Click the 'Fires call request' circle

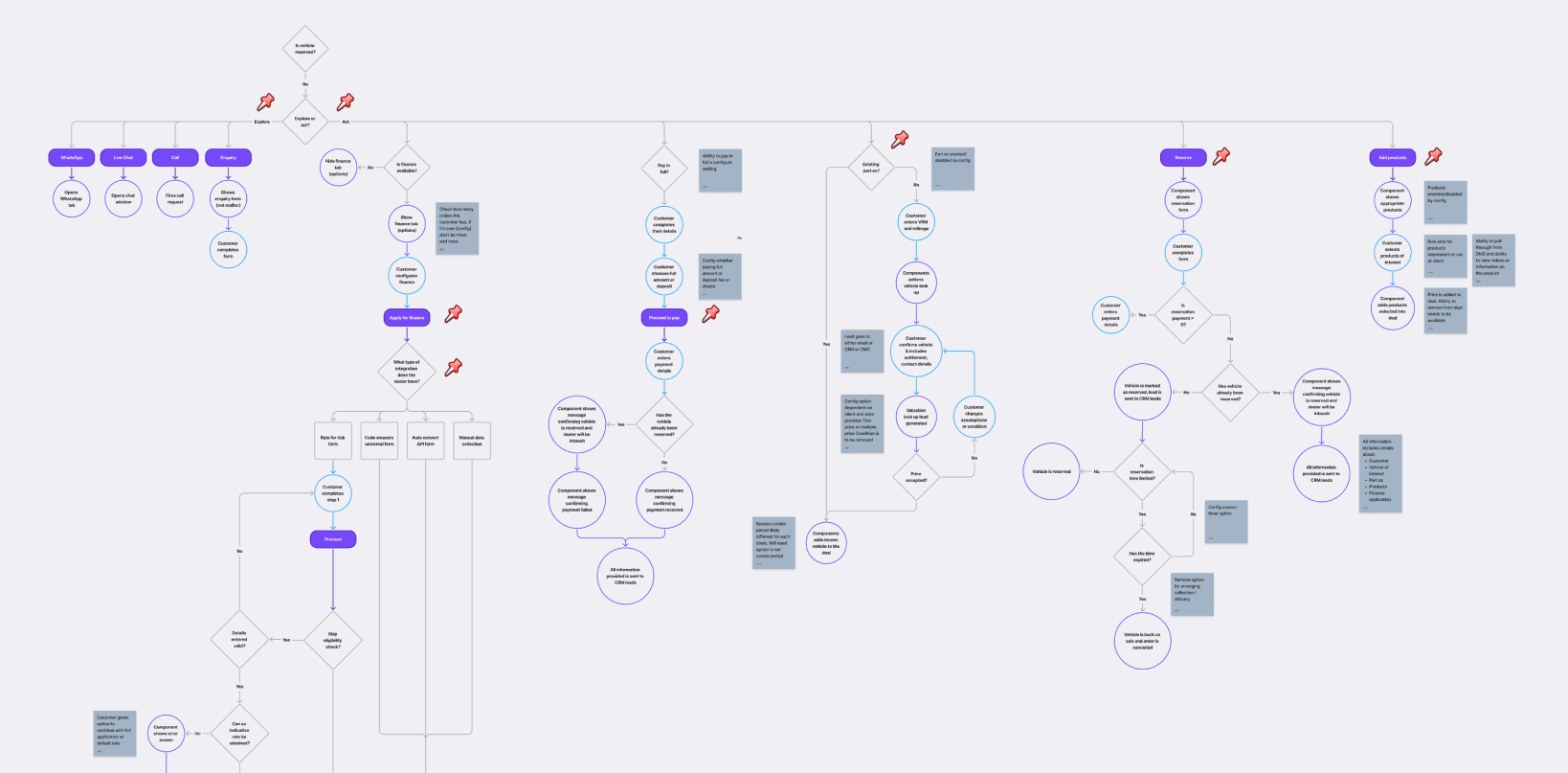[x=175, y=198]
